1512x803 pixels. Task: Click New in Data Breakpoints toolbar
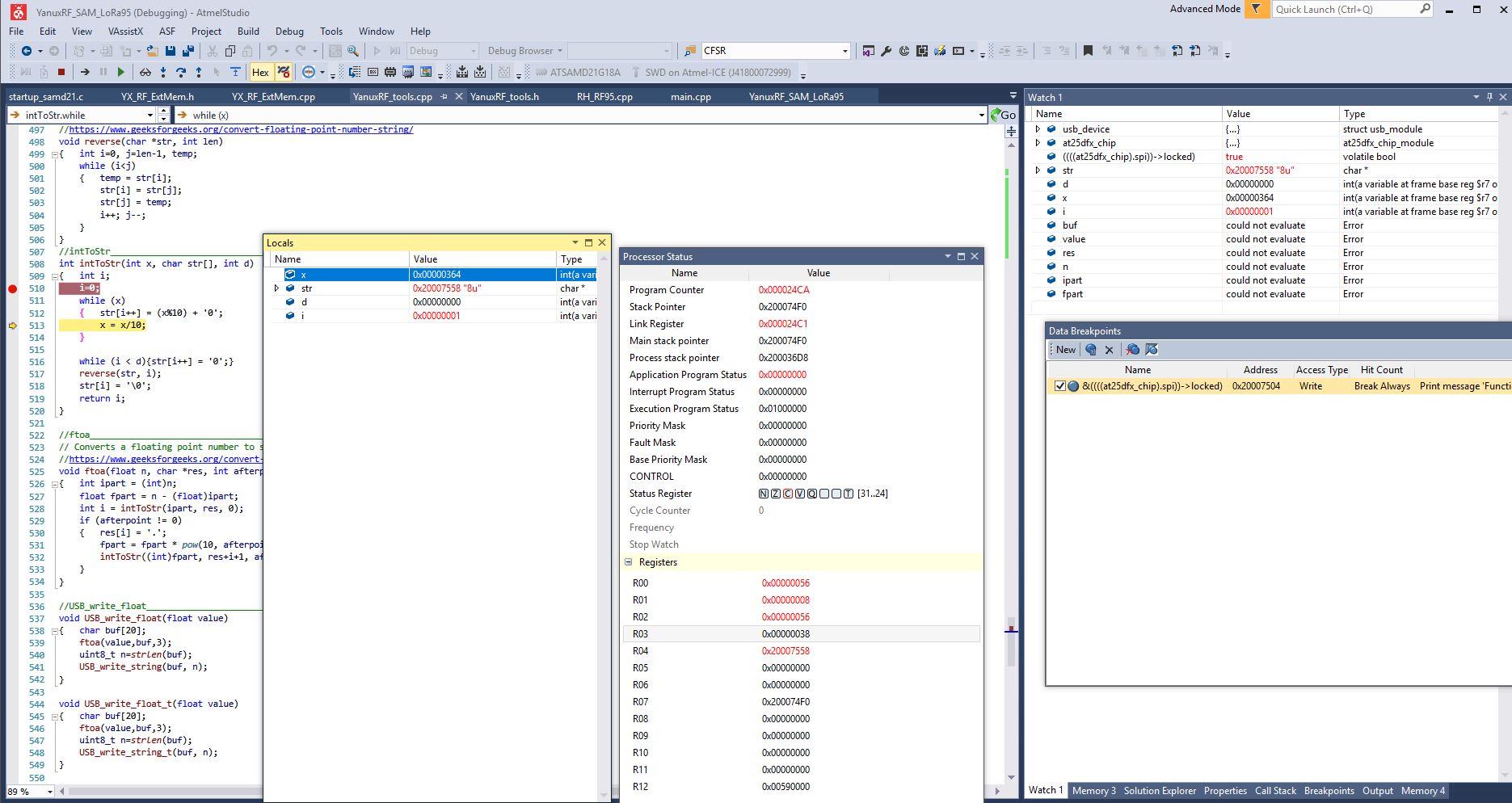1066,350
